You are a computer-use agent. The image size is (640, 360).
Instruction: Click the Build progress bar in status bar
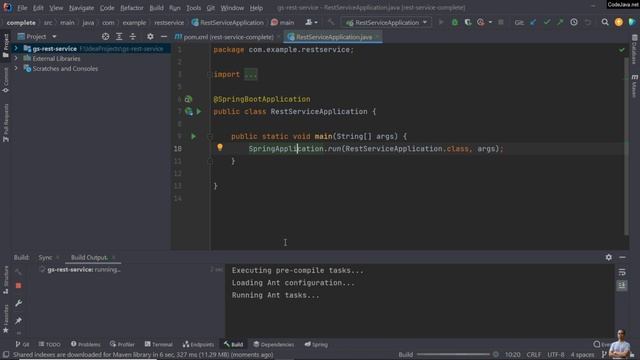click(453, 355)
